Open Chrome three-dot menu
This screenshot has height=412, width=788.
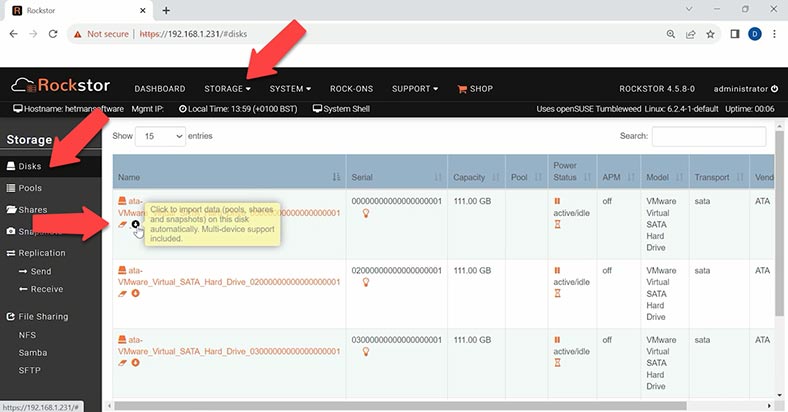tap(774, 34)
